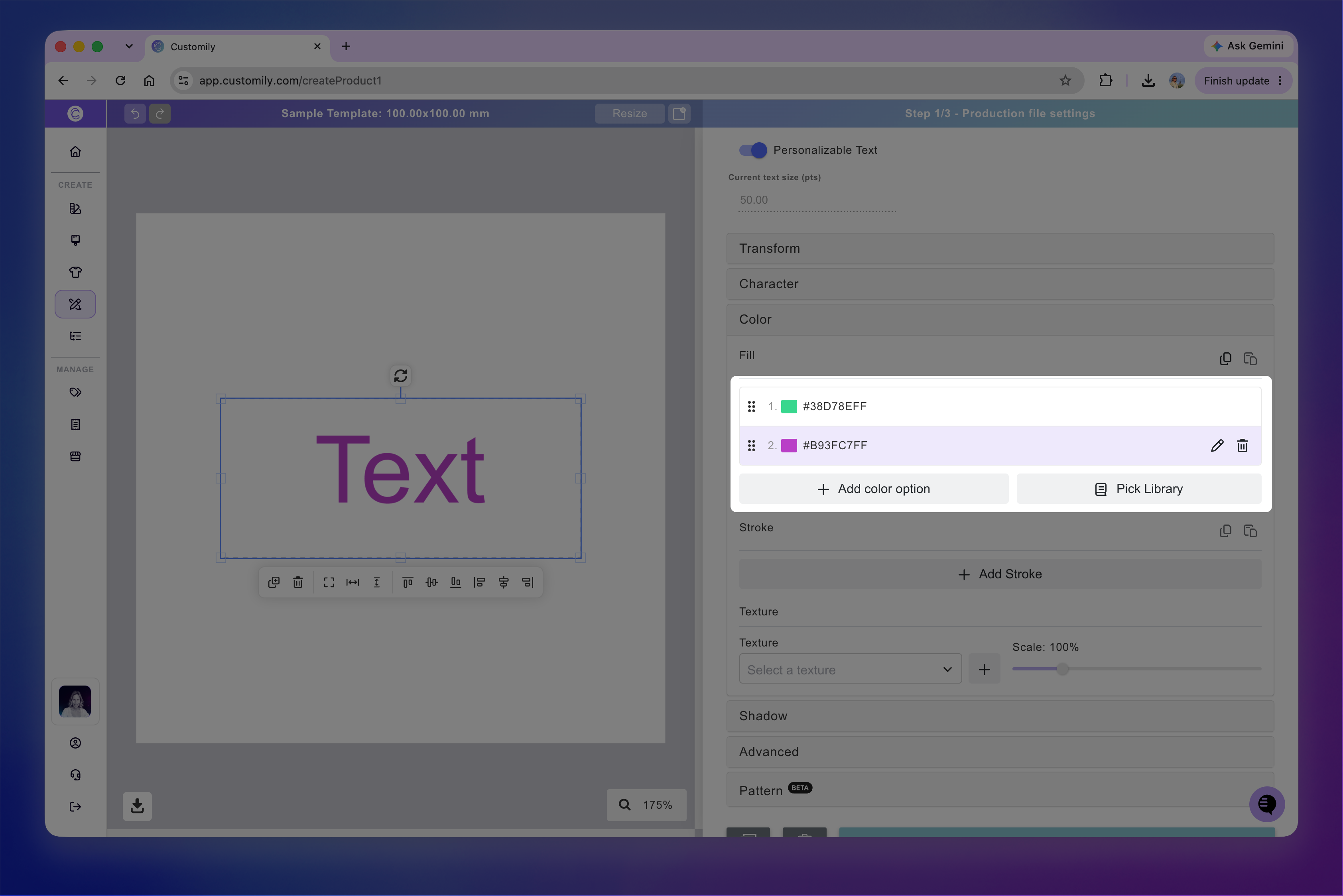Click the redo arrow

(x=160, y=113)
